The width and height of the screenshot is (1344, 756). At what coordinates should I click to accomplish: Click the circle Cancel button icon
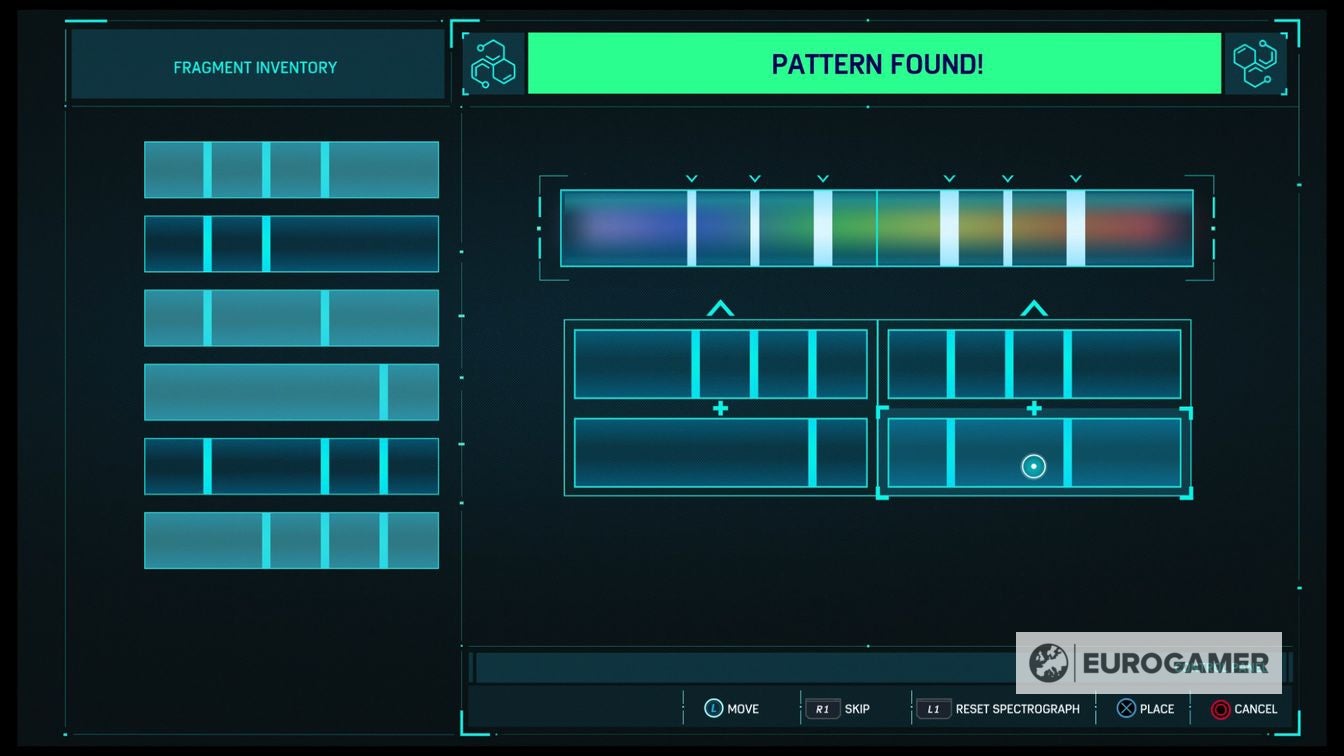point(1220,708)
